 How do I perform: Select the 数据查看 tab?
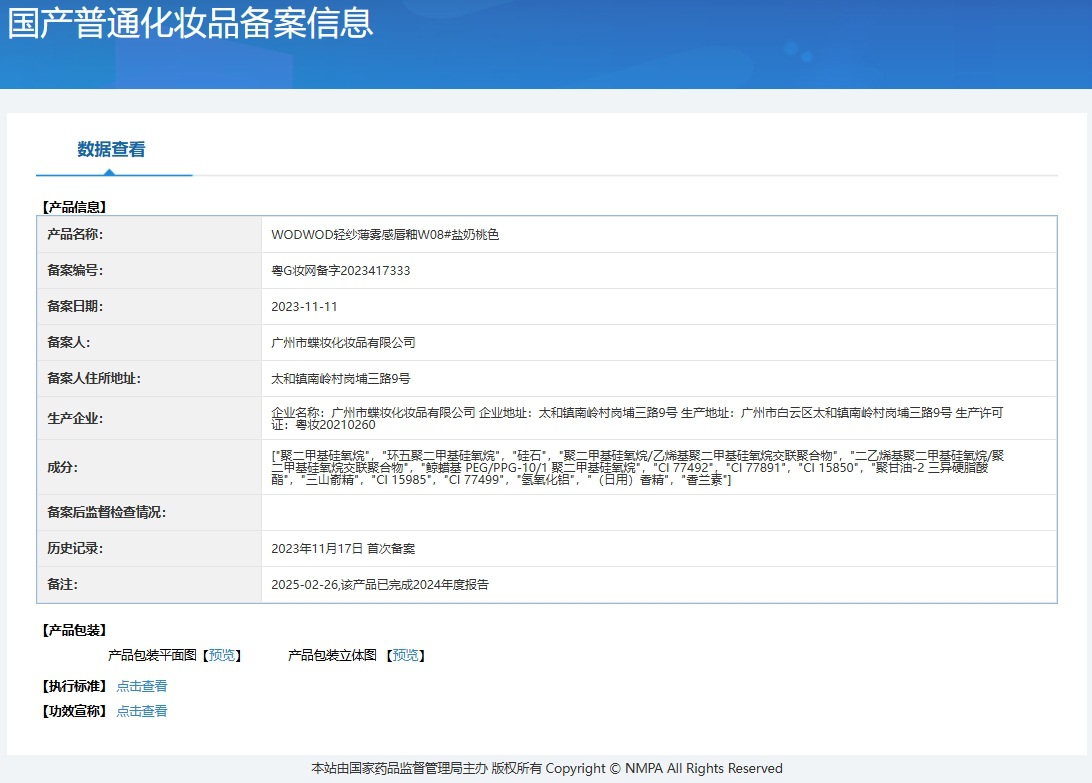[x=111, y=149]
